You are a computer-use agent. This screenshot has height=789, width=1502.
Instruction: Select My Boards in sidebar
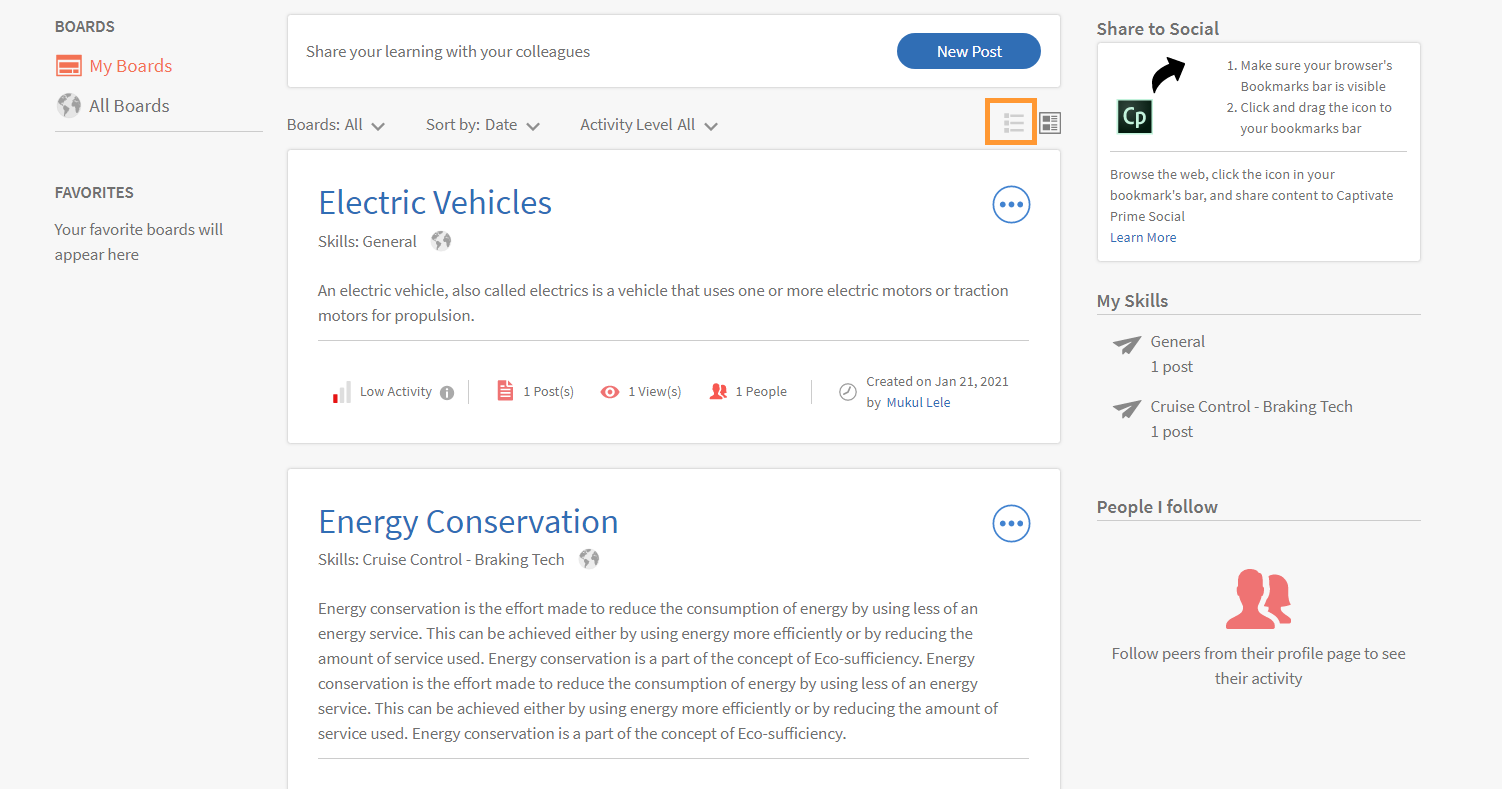(x=130, y=66)
